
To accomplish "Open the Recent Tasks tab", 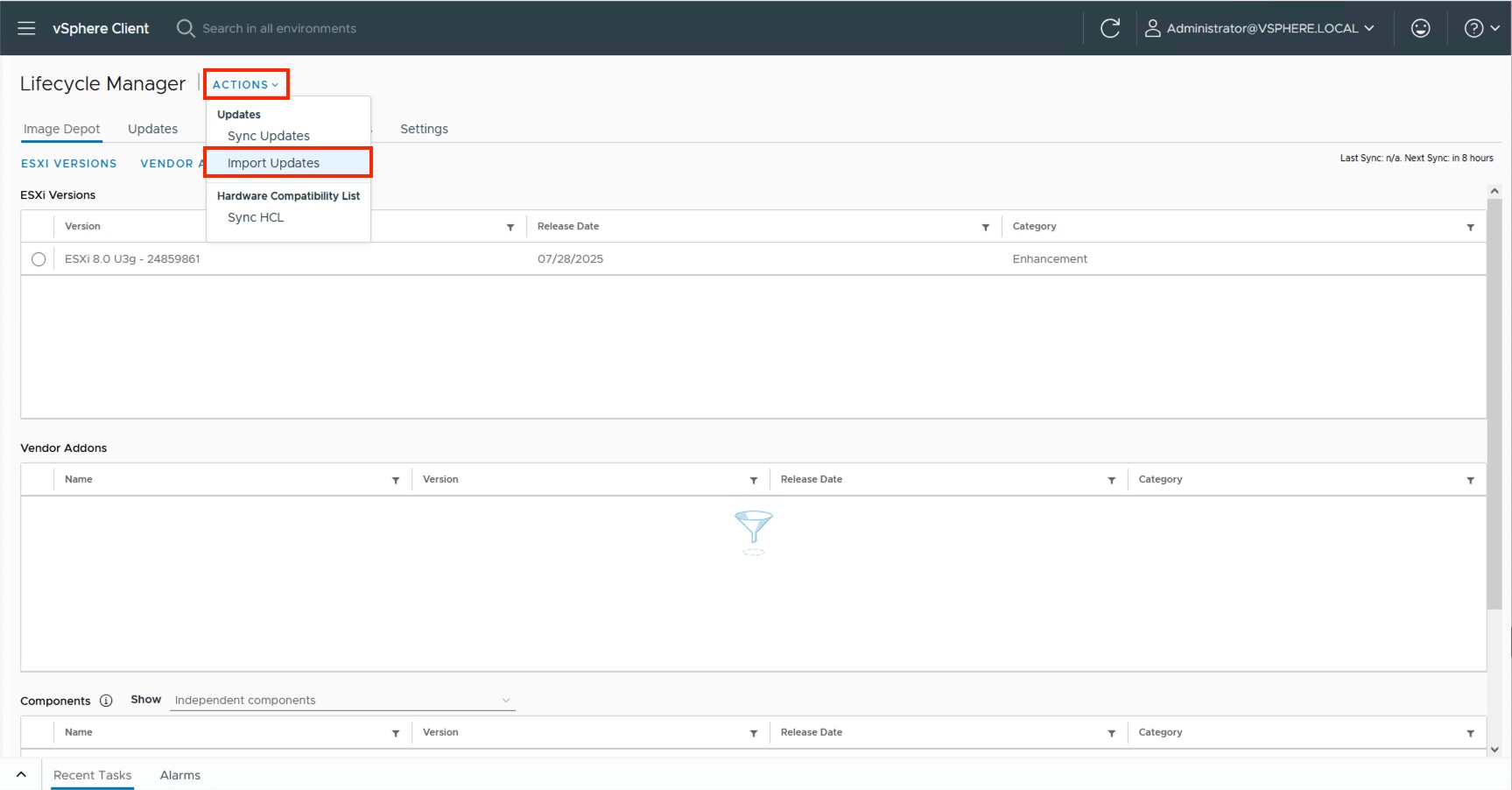I will click(x=93, y=775).
